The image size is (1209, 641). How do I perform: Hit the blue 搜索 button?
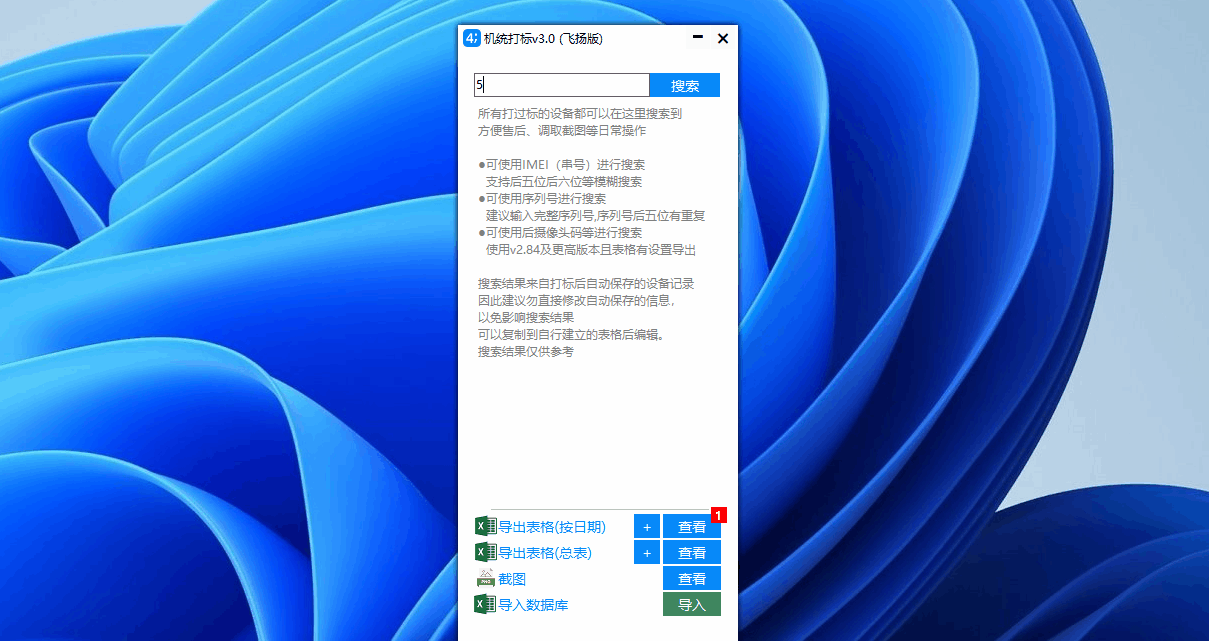point(684,86)
